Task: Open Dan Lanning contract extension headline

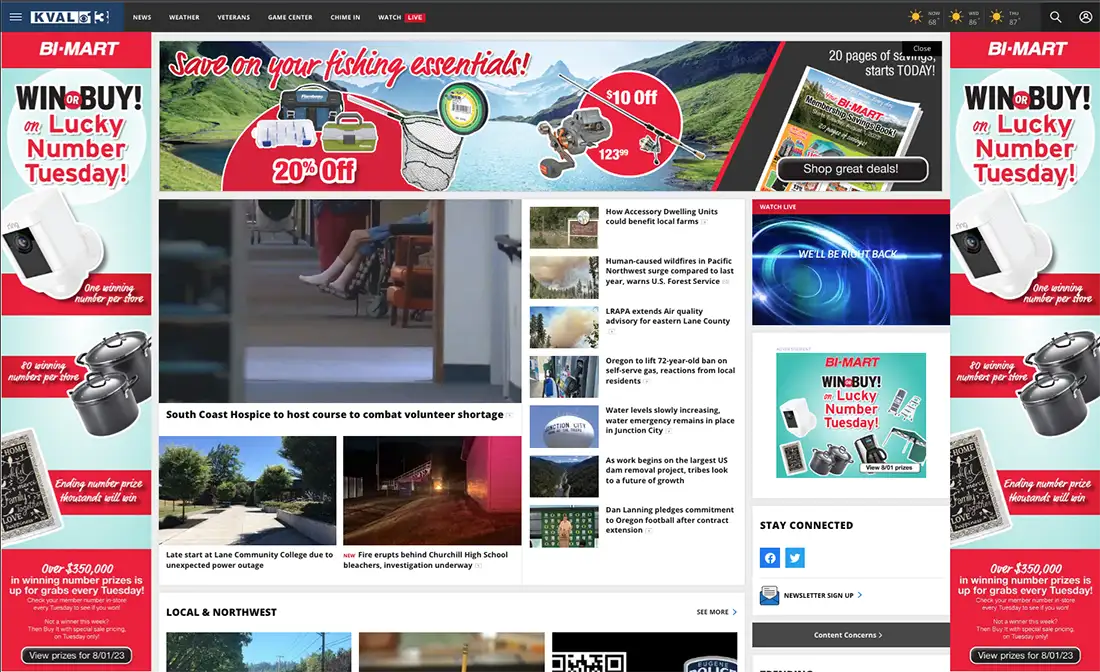Action: point(669,520)
